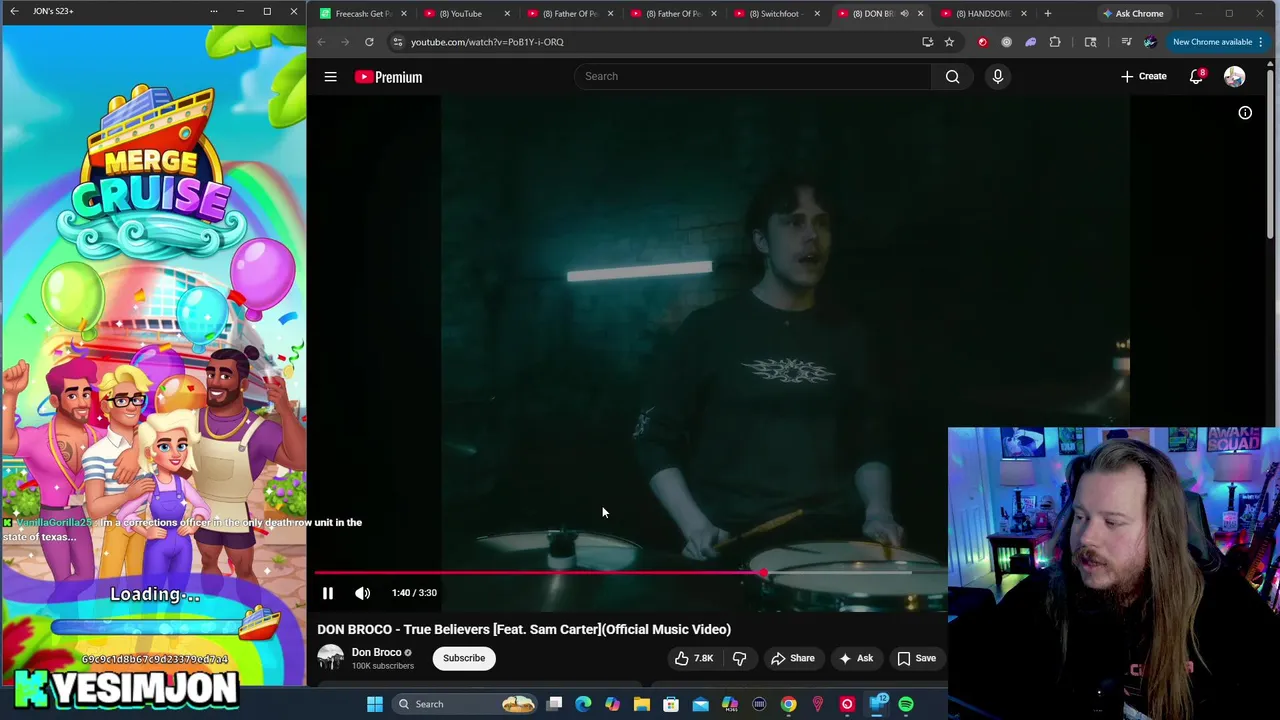Click the taskbar Search box
1280x720 pixels.
[x=465, y=704]
